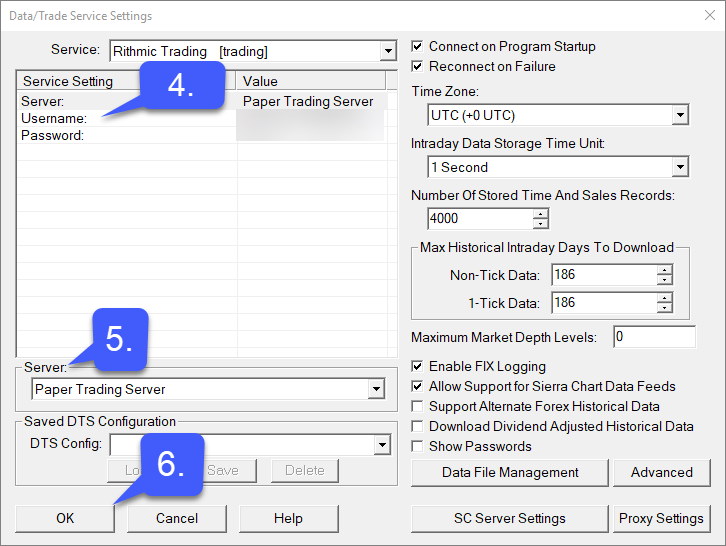Image resolution: width=726 pixels, height=546 pixels.
Task: Expand the Time Zone dropdown
Action: pos(680,115)
